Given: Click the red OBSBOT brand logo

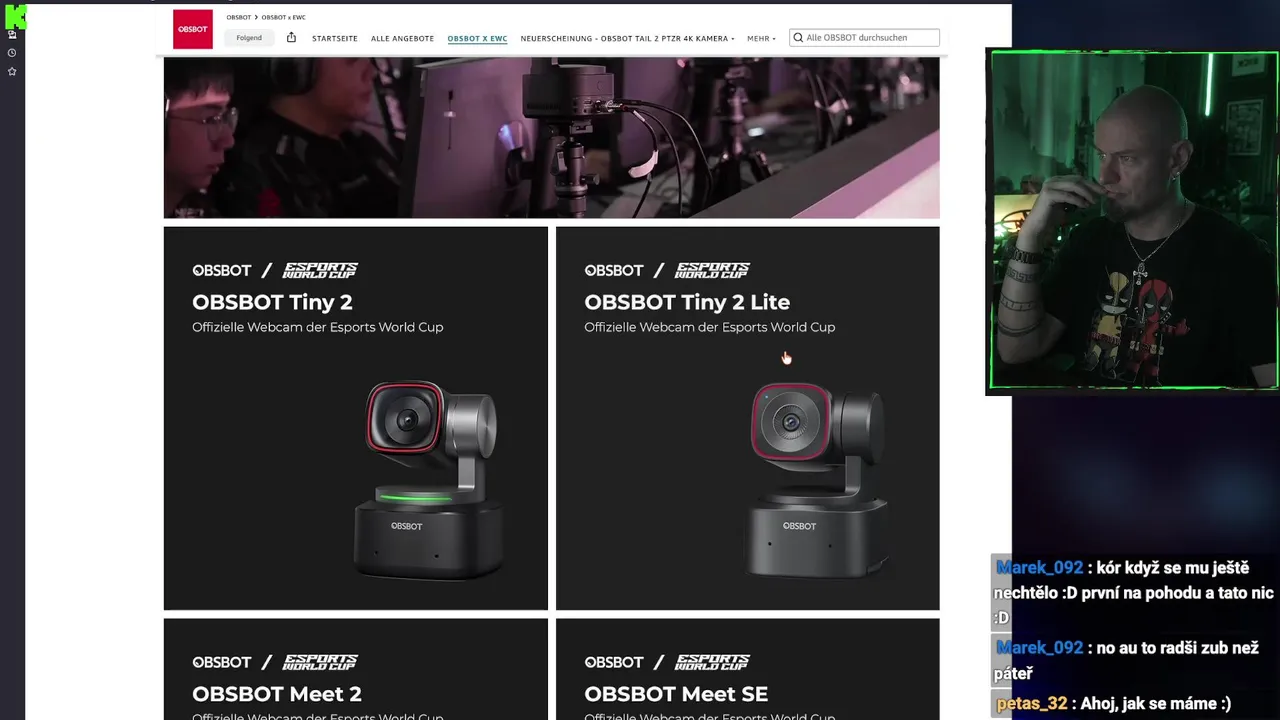Looking at the screenshot, I should coord(193,29).
